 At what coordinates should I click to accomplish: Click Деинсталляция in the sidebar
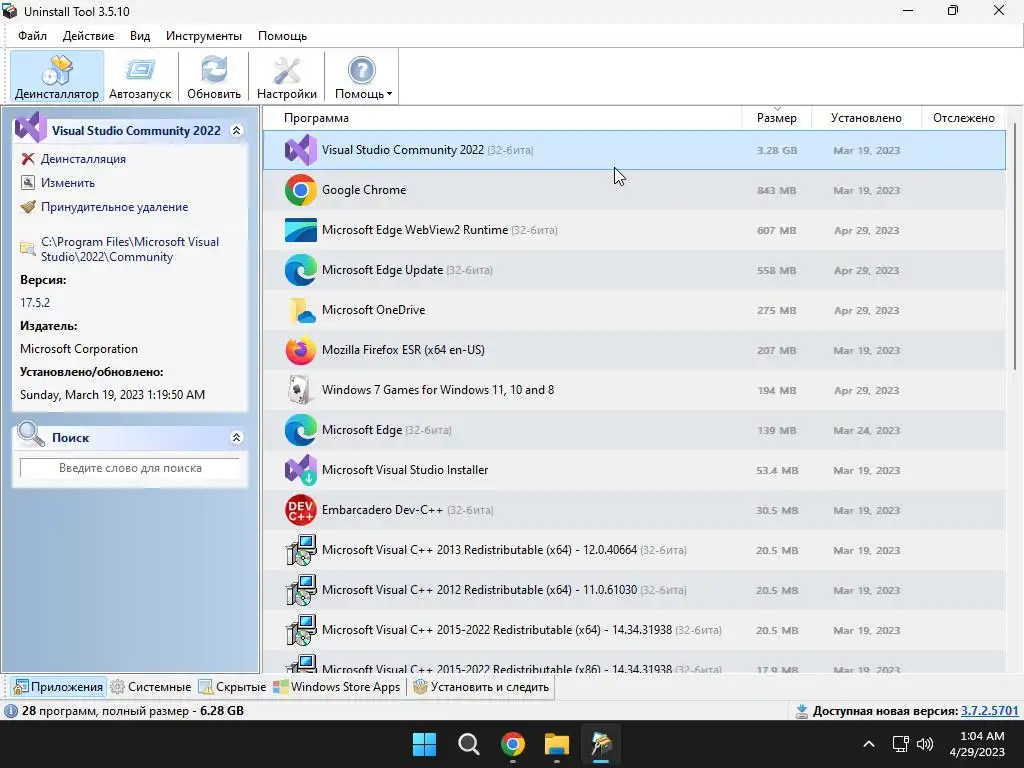(x=83, y=159)
